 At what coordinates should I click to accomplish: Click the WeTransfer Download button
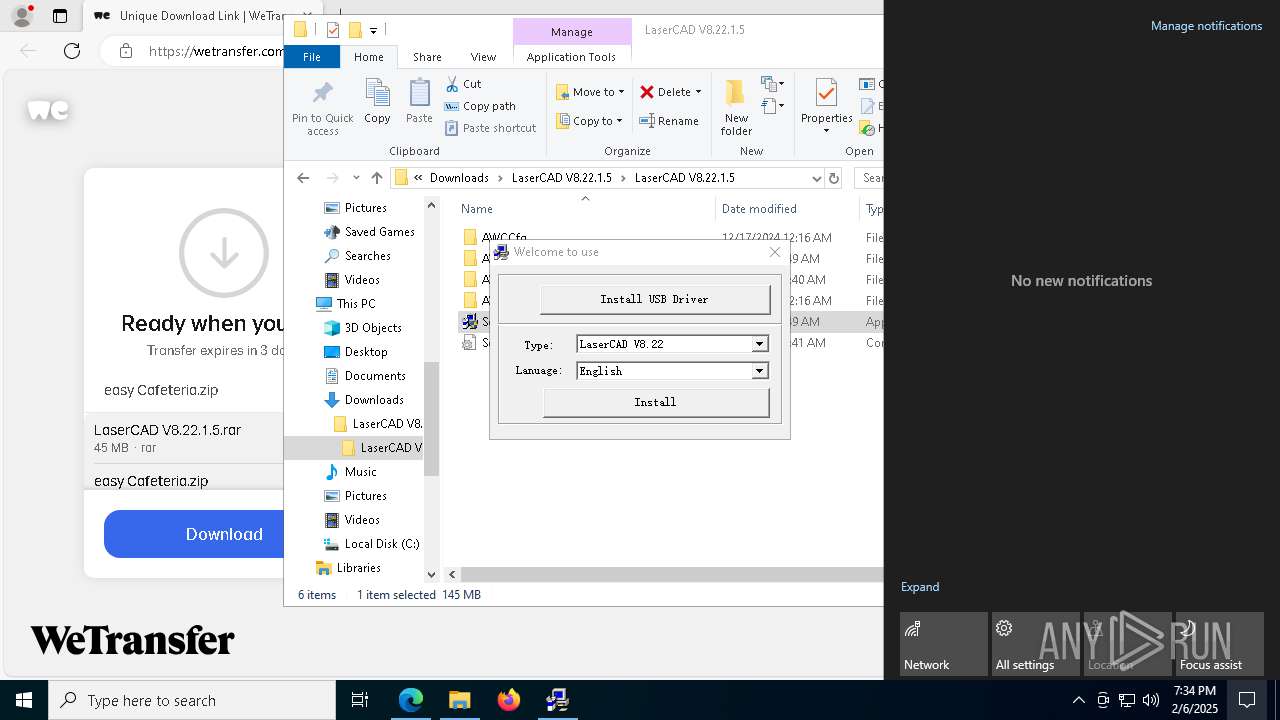(194, 534)
